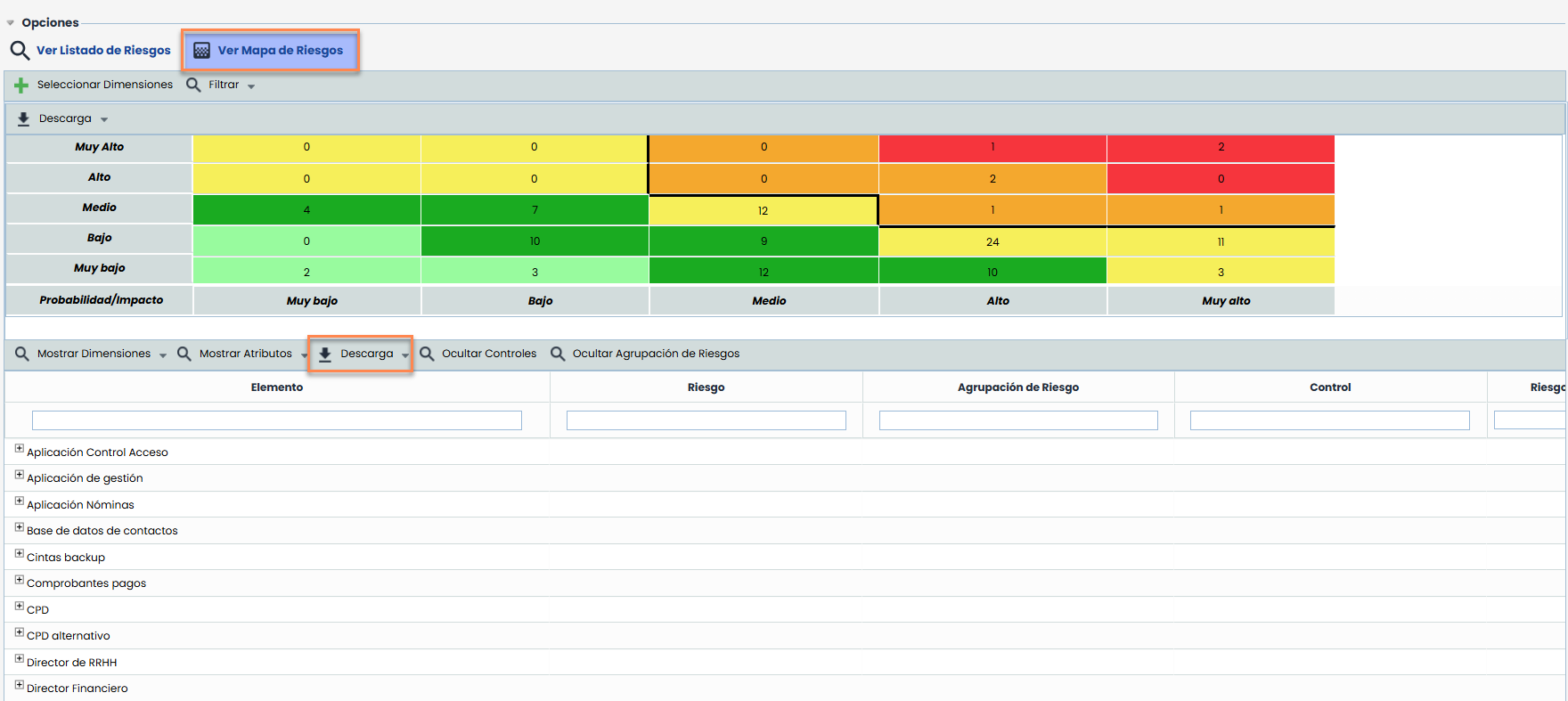Screen dimensions: 1568x701
Task: Toggle Ocultar Agrupación de Riesgos
Action: (x=655, y=354)
